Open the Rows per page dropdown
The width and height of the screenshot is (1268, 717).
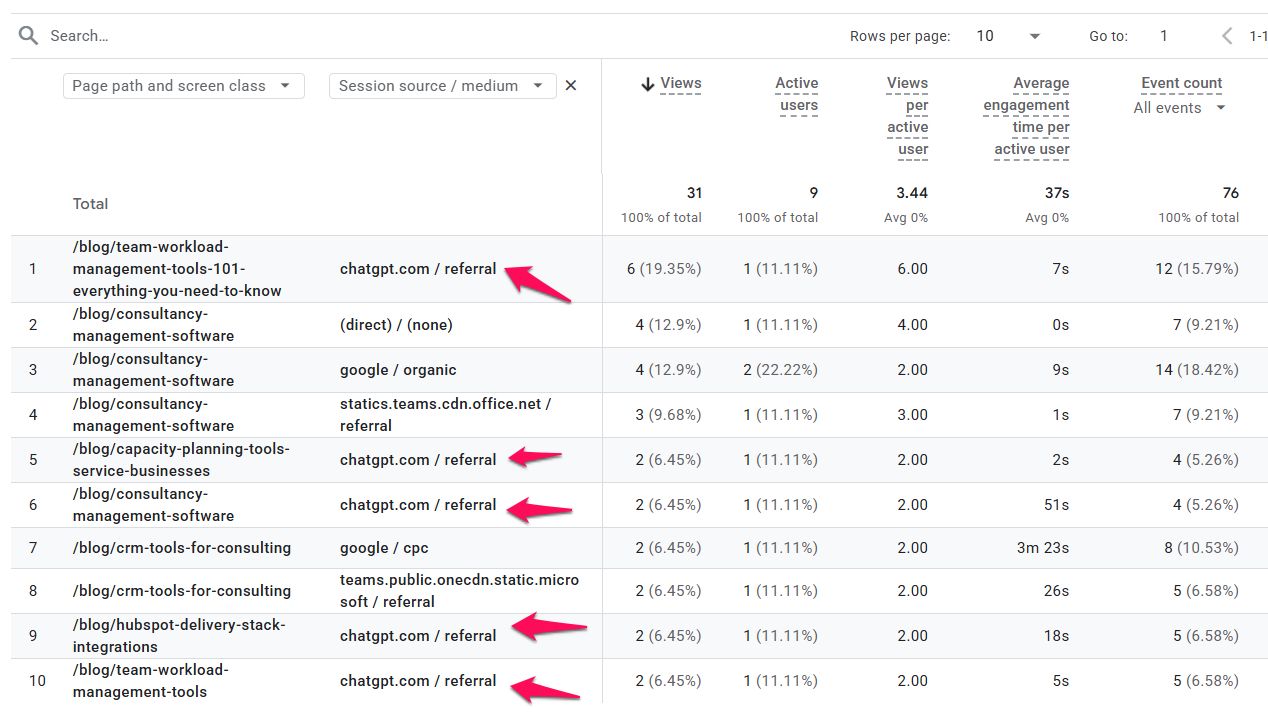(x=1009, y=36)
